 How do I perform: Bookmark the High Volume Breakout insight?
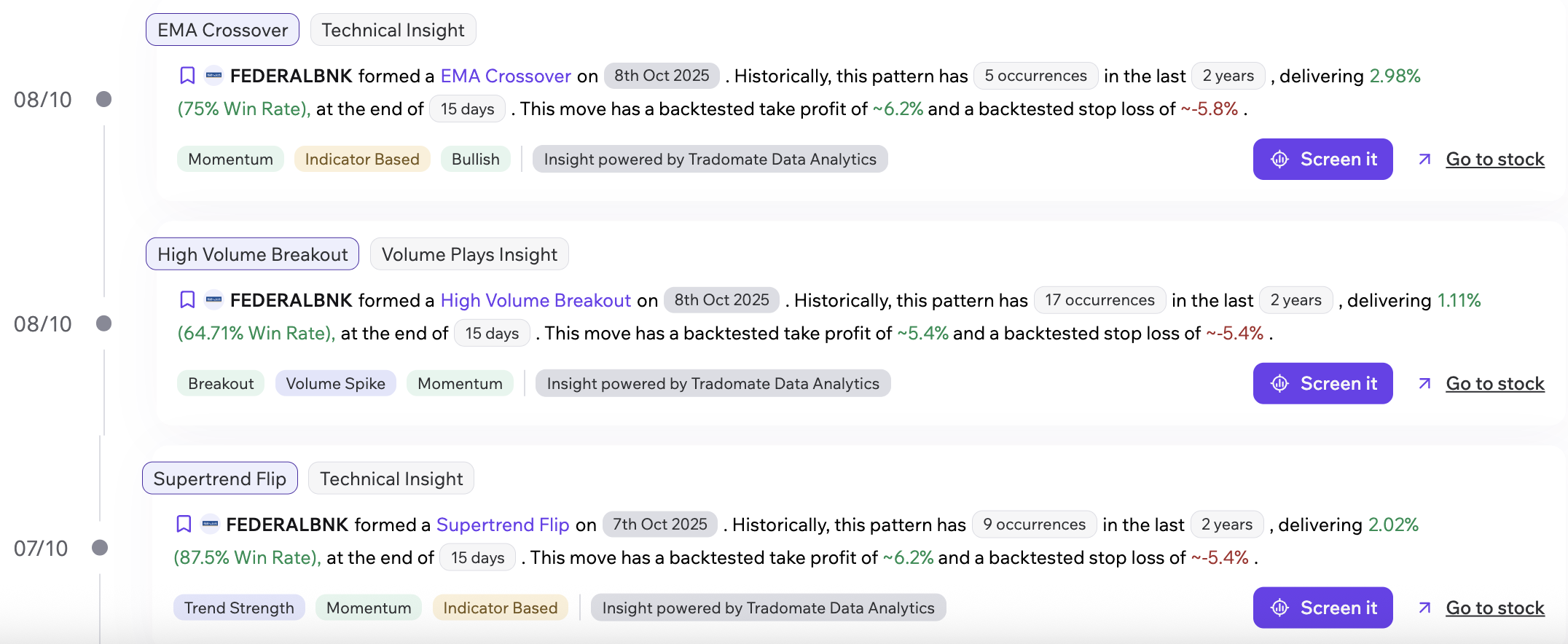point(187,300)
